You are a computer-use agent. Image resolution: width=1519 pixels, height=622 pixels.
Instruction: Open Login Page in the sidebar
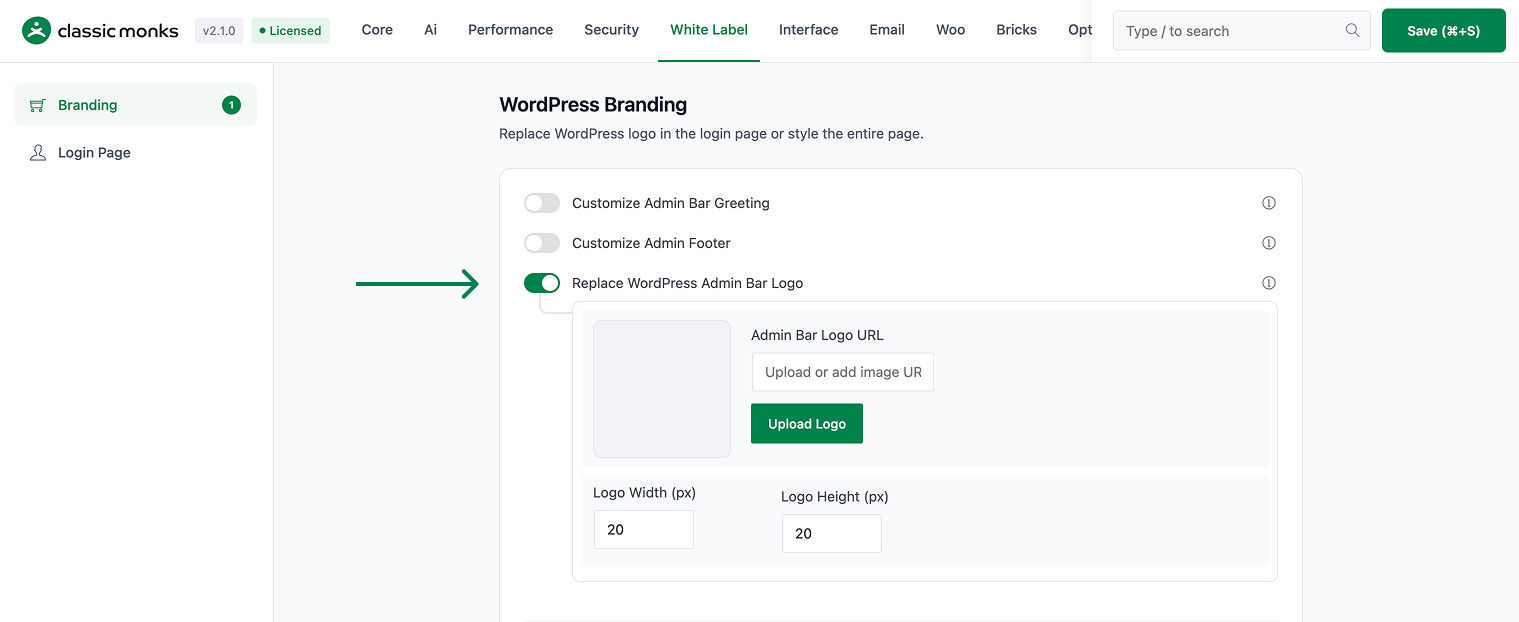135,153
